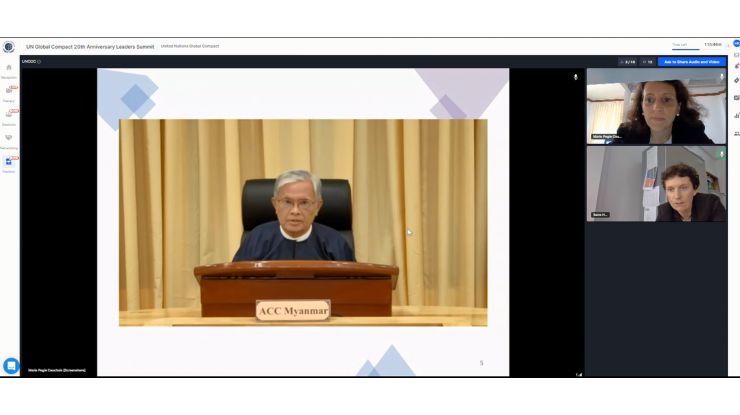Click the screenshare presenter name caption
The width and height of the screenshot is (740, 415).
57,370
